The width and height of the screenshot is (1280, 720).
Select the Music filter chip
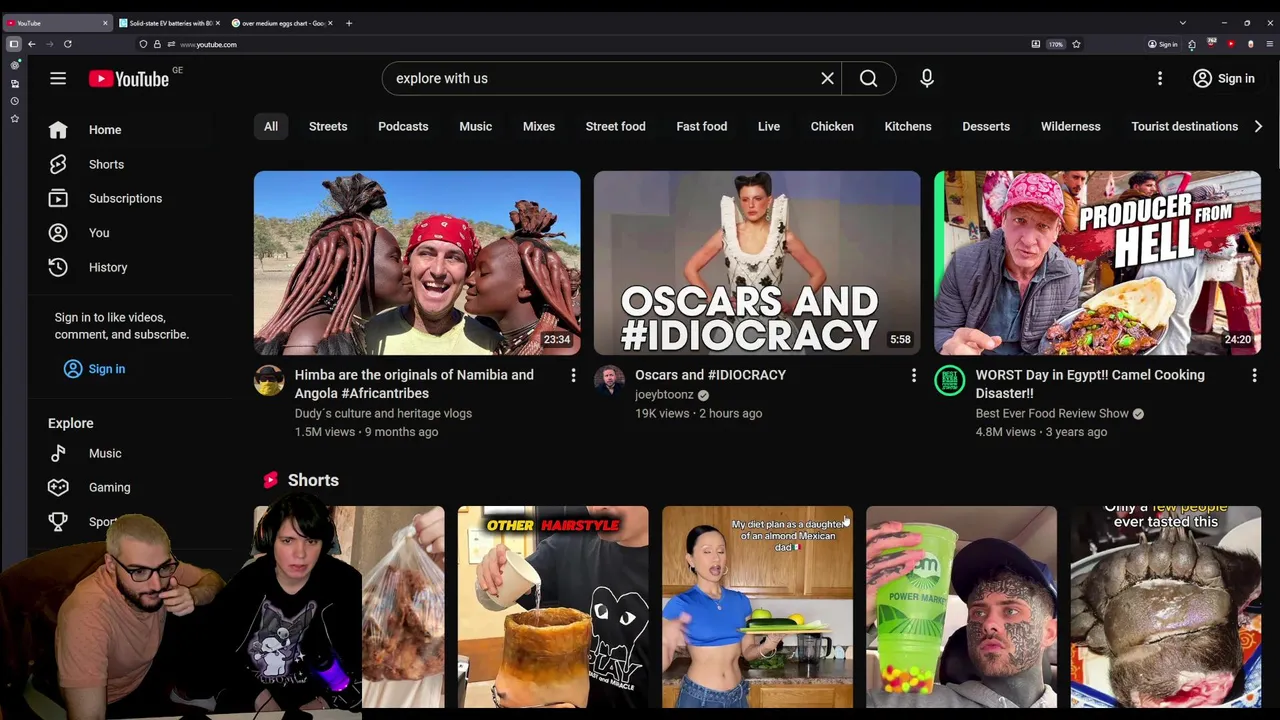tap(475, 126)
